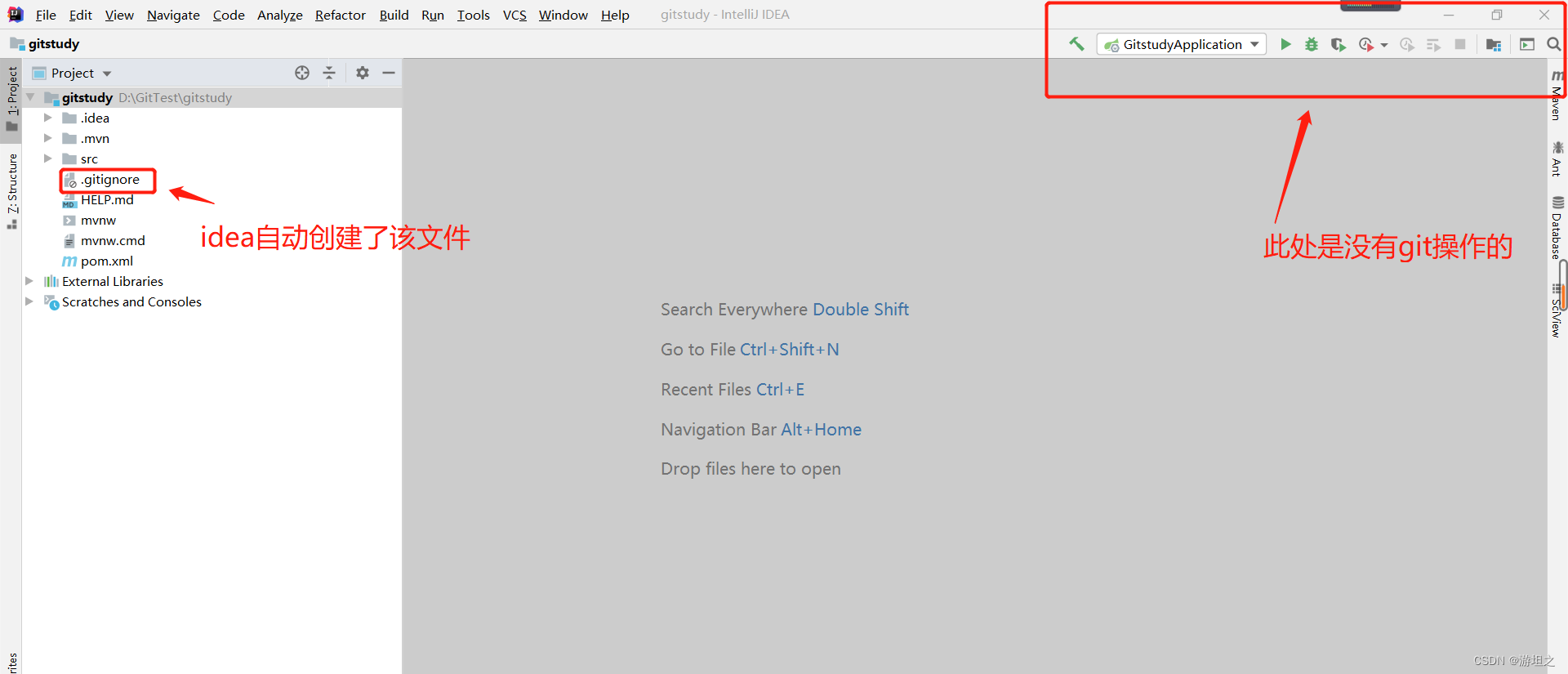The width and height of the screenshot is (1568, 674).
Task: Open the Database tool window tab
Action: tap(1557, 228)
